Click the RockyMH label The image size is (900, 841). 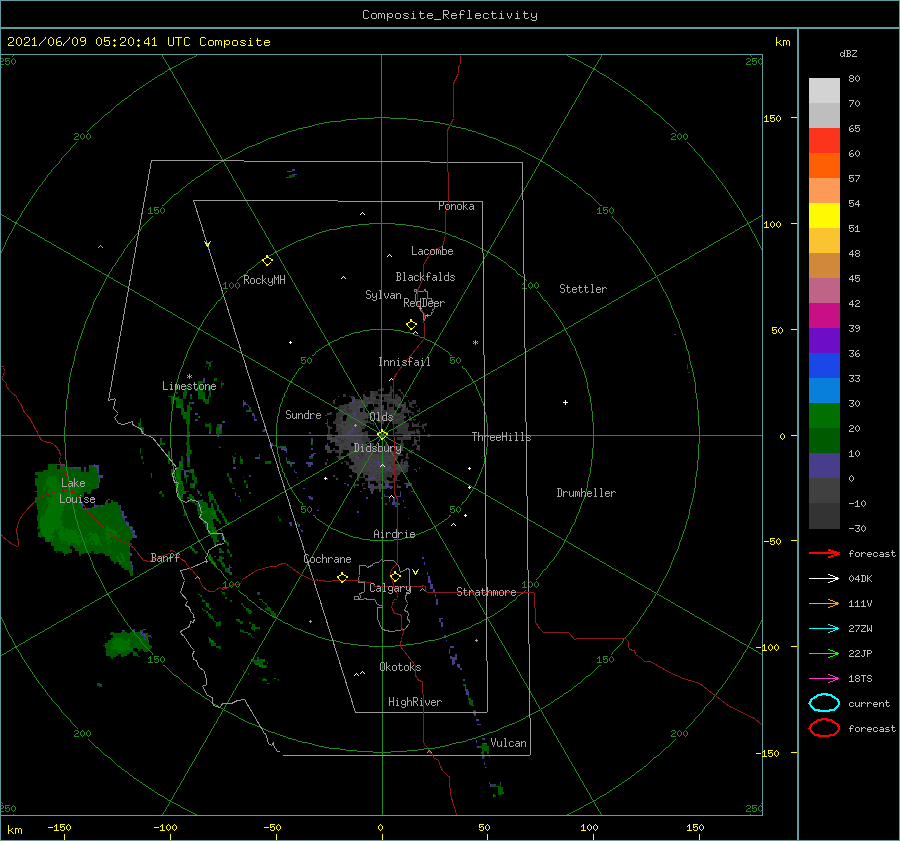(264, 280)
